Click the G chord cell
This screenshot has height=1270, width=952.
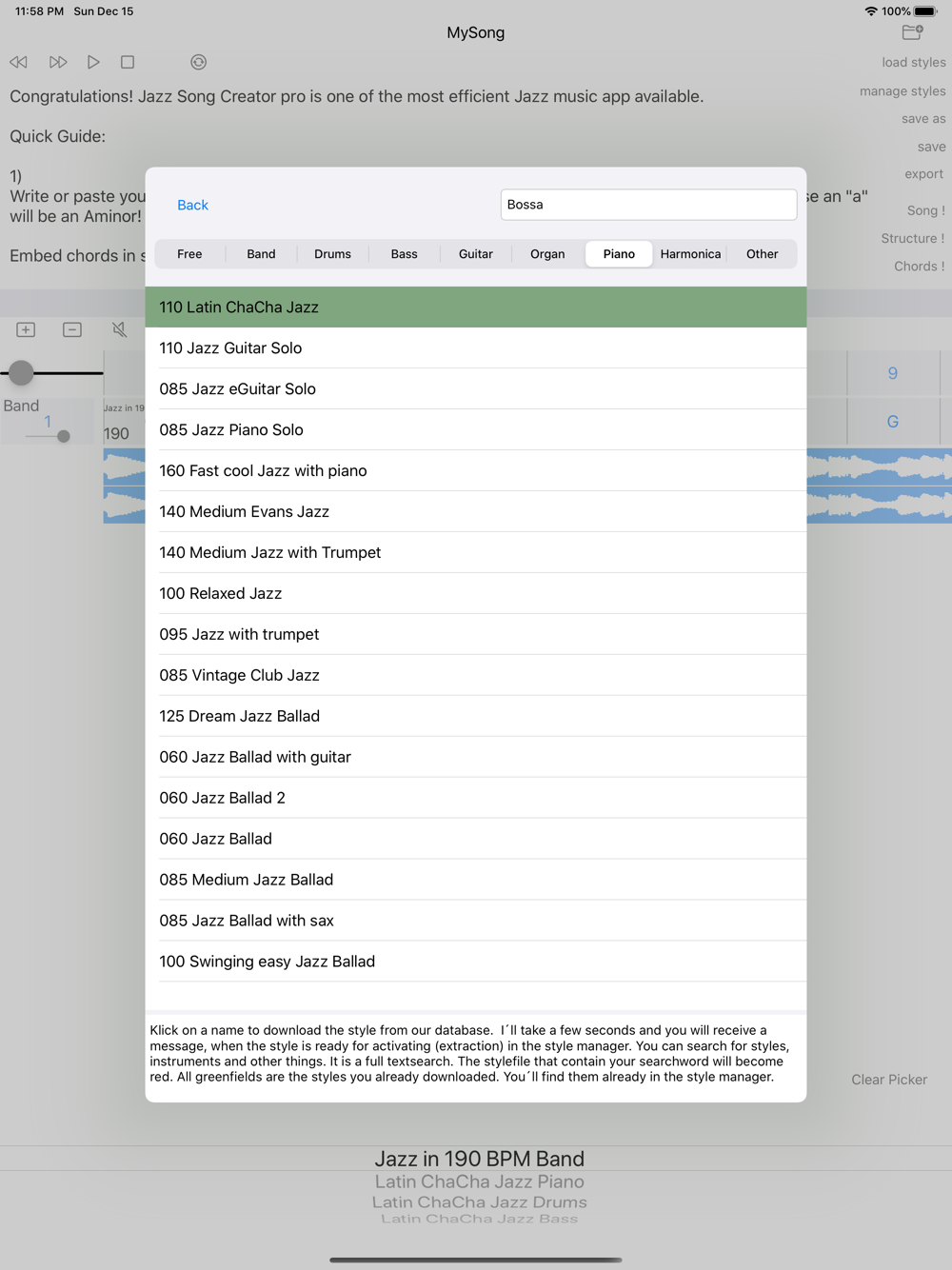[893, 422]
